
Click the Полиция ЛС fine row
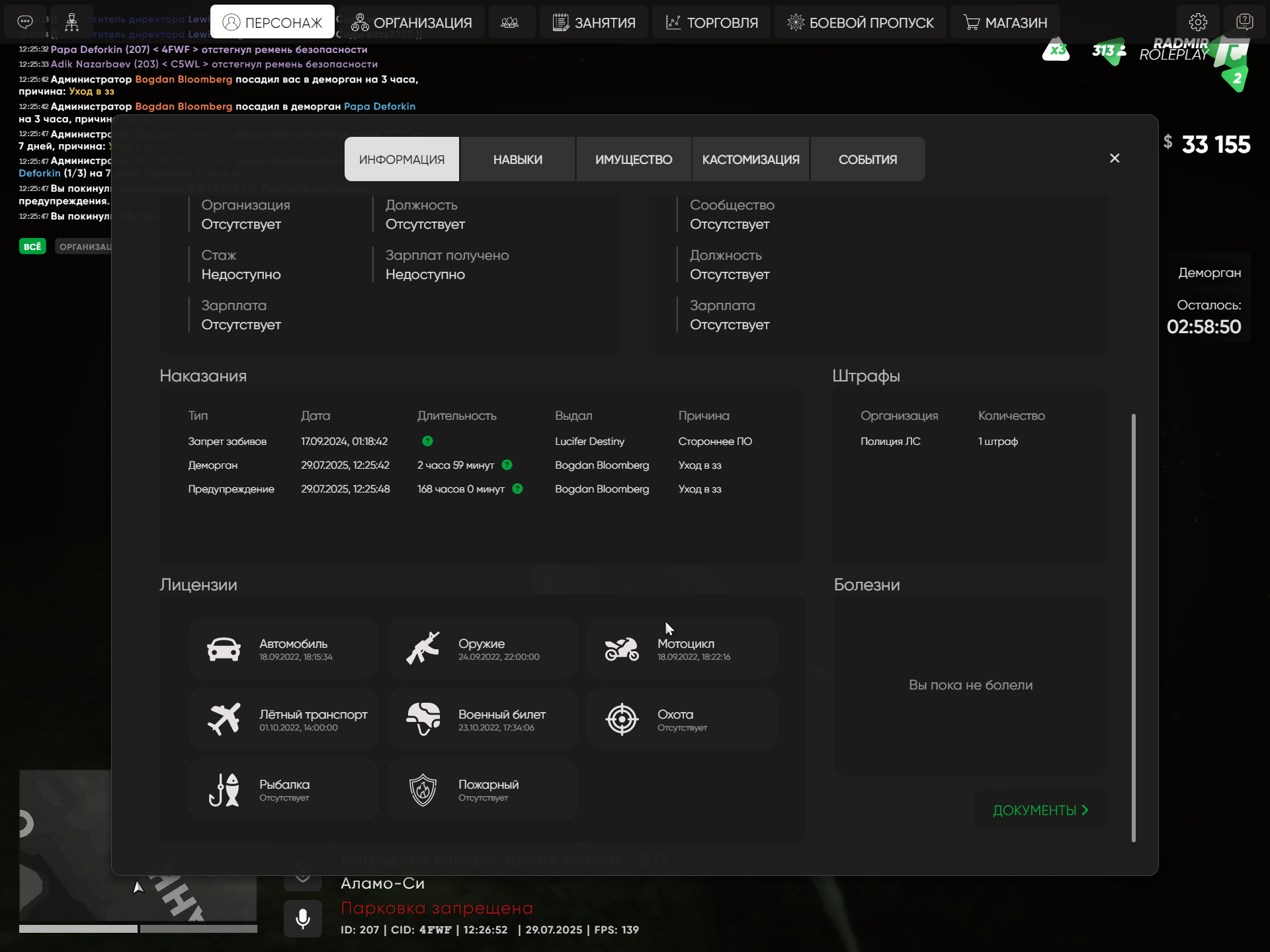click(890, 441)
